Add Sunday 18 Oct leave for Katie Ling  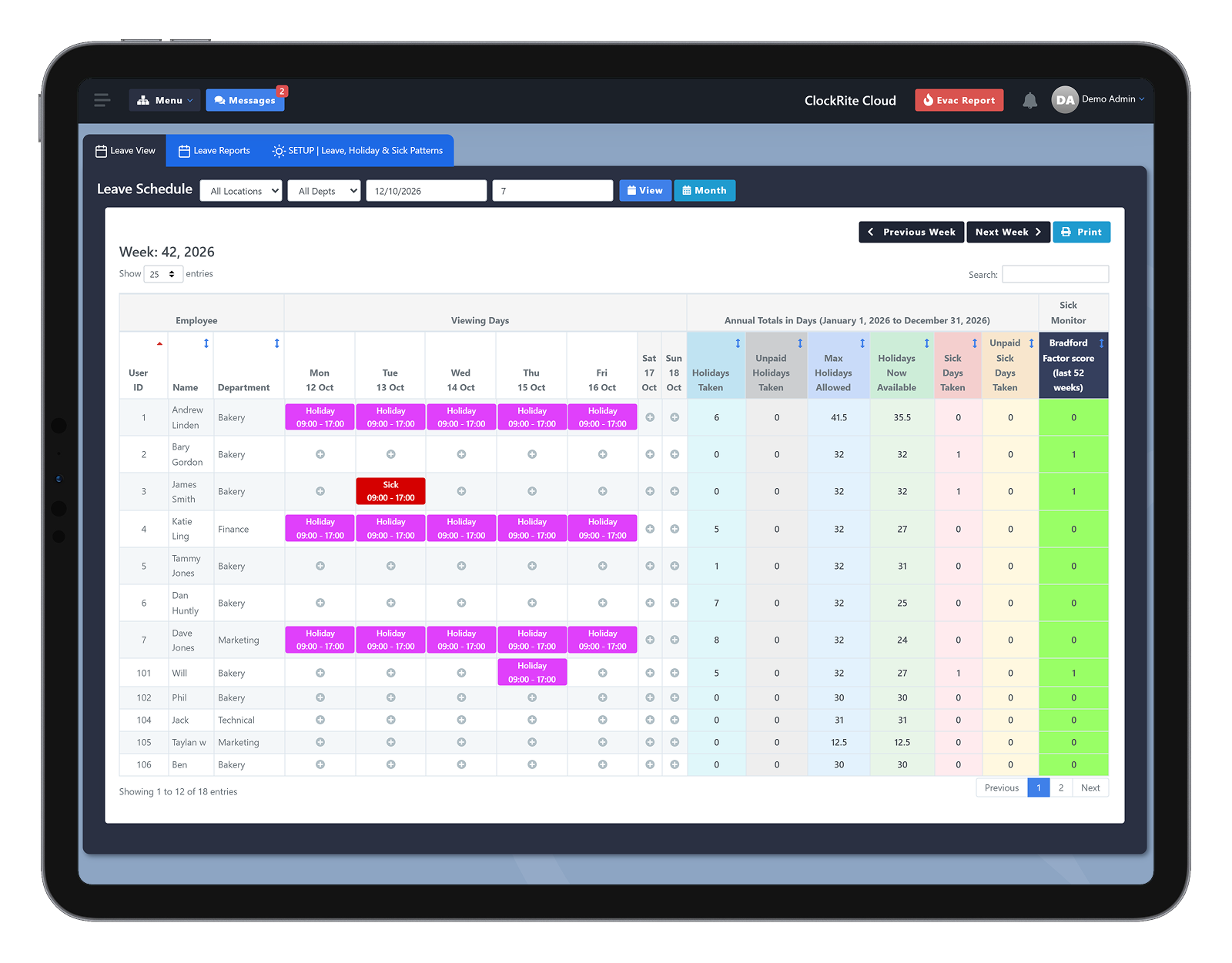675,529
